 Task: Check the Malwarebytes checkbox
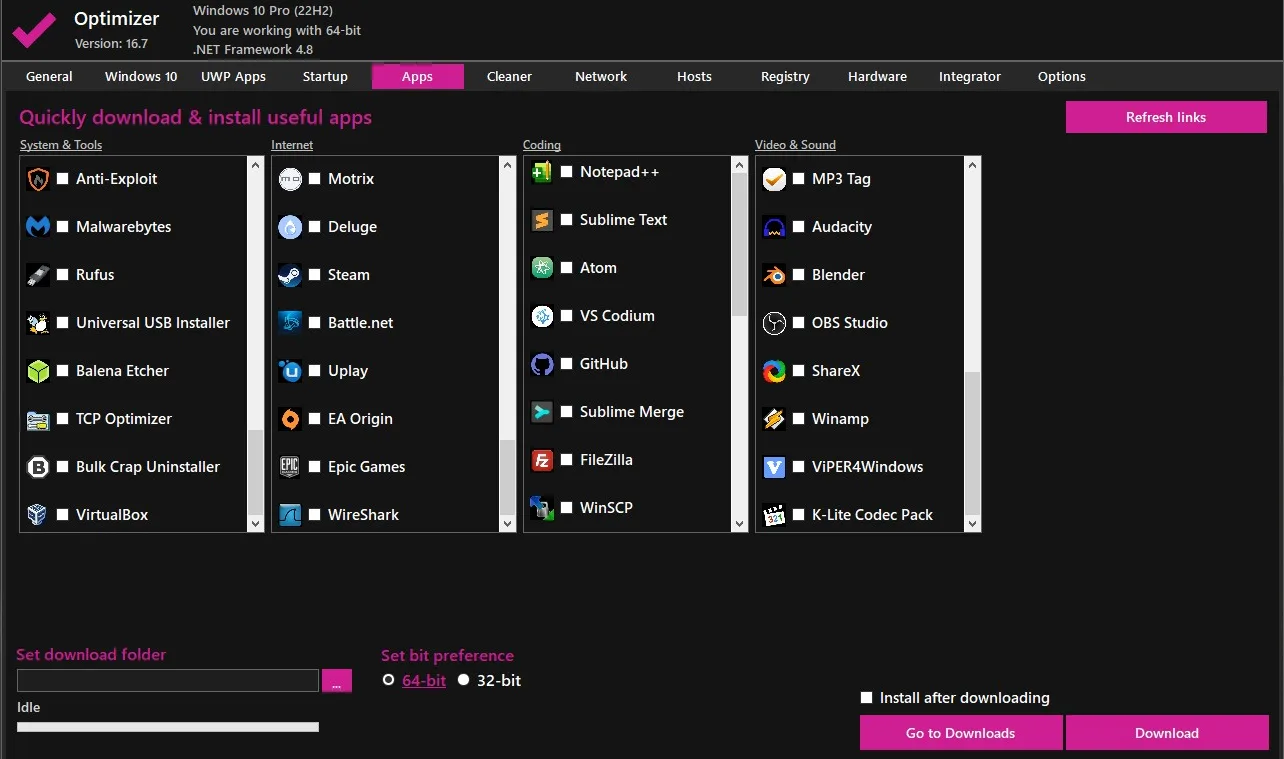63,227
